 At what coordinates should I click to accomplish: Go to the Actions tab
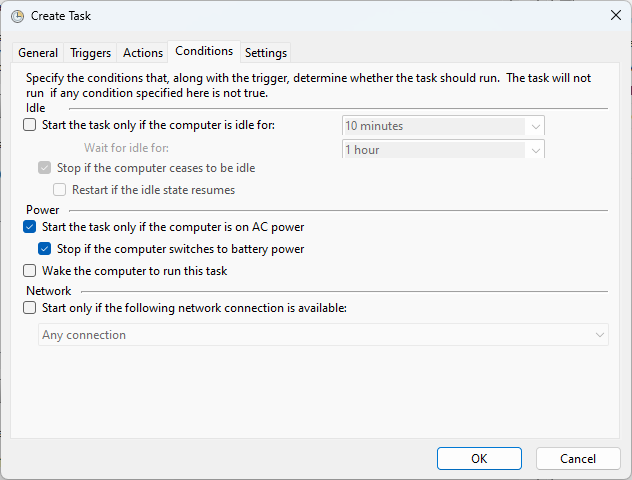[143, 53]
